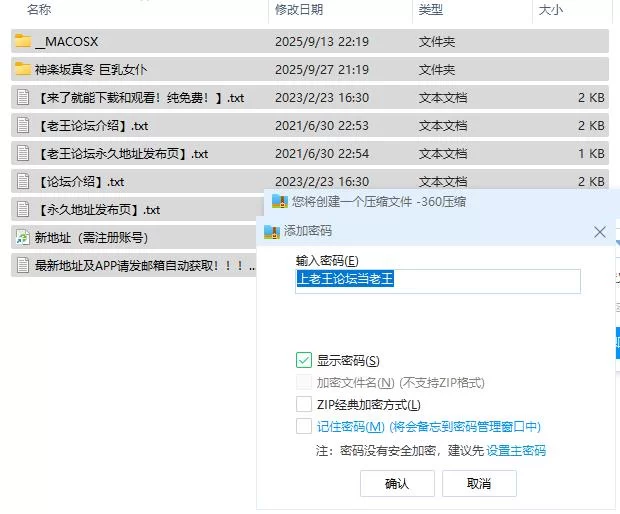Click the 显示密码(S) label text
Viewport: 620px width, 514px height.
pos(348,361)
